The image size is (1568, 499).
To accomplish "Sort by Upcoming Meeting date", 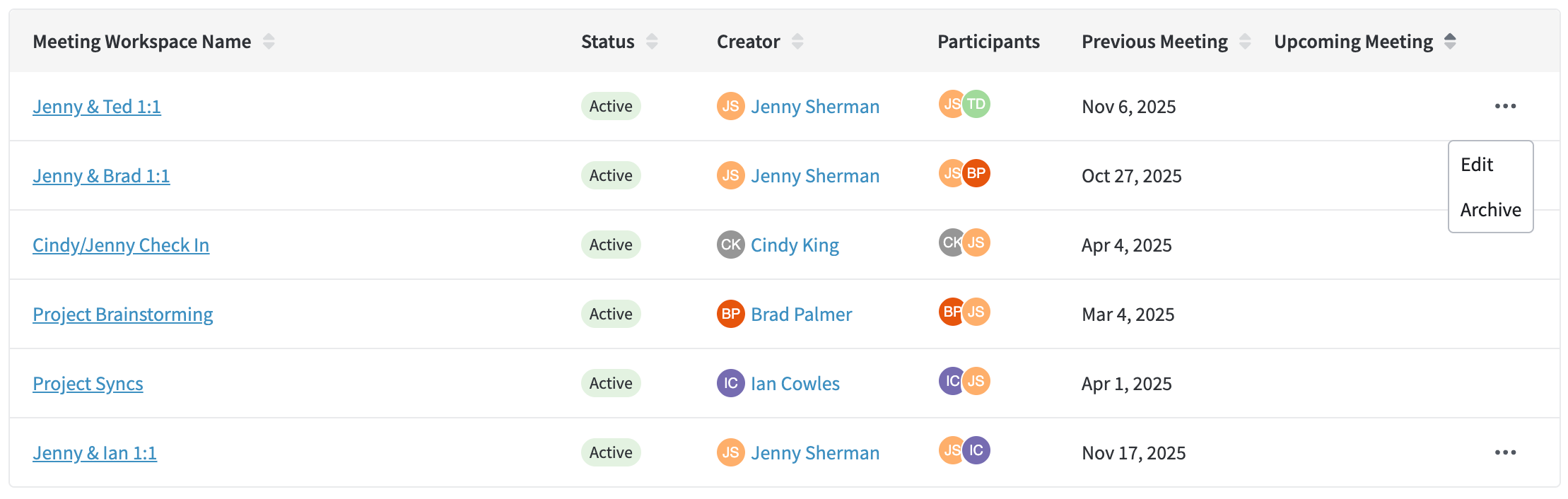I will (1450, 42).
